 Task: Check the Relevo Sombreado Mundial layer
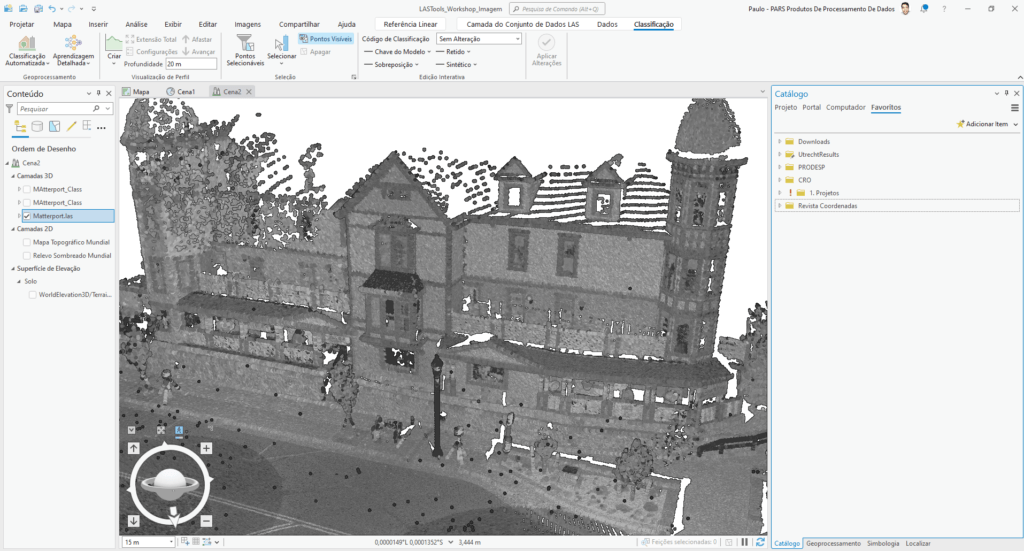pyautogui.click(x=27, y=255)
